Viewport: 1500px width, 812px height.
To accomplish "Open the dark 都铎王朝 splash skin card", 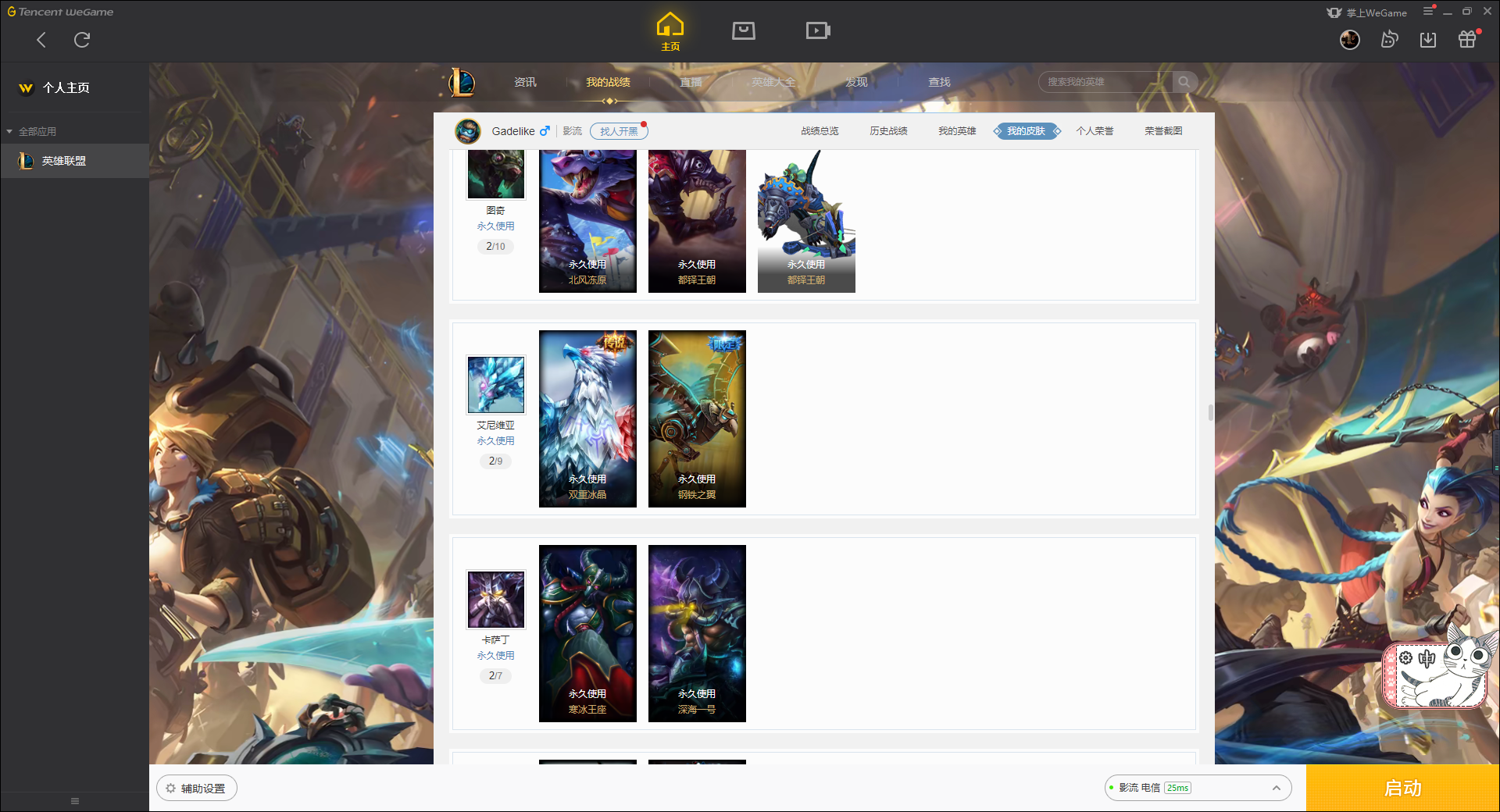I will 697,221.
